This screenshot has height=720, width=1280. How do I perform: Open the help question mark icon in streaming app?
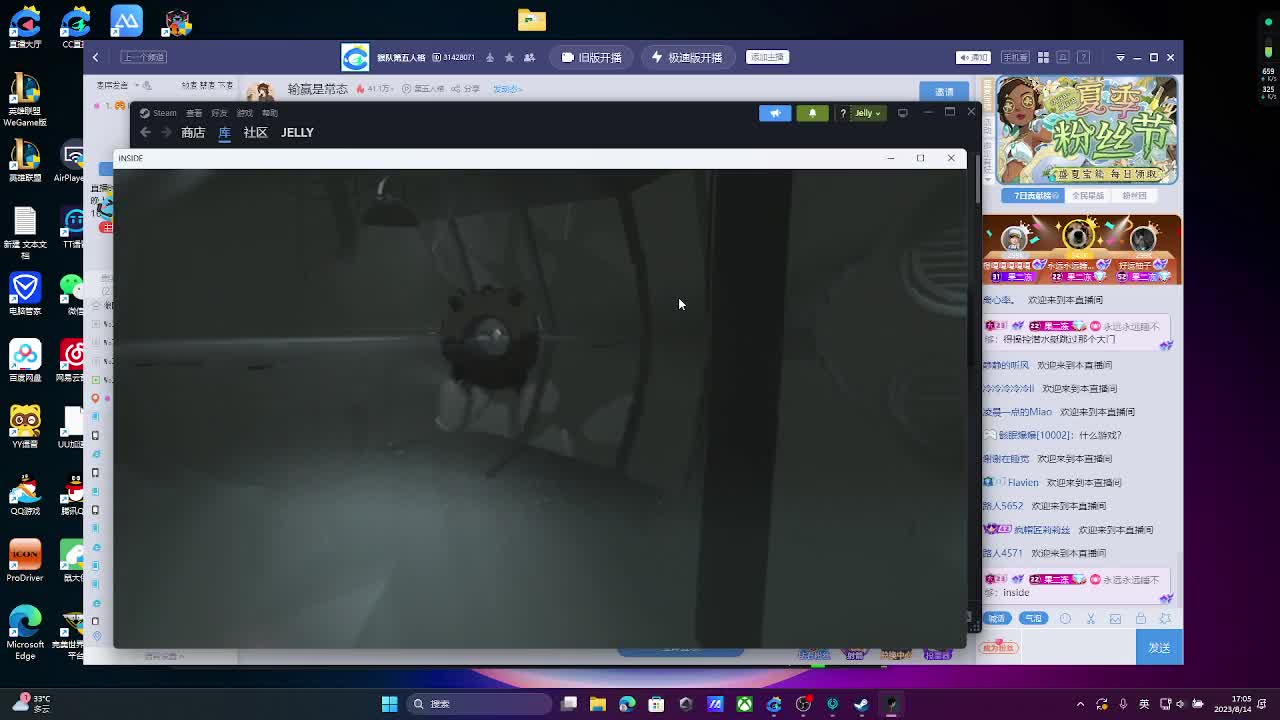tap(1083, 57)
